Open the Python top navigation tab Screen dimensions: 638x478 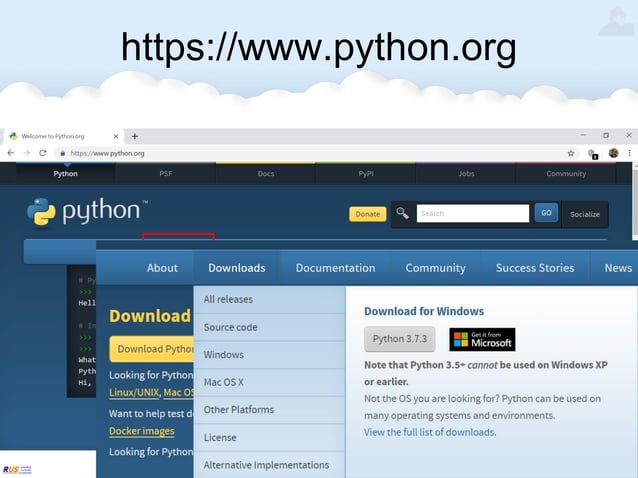(x=66, y=173)
